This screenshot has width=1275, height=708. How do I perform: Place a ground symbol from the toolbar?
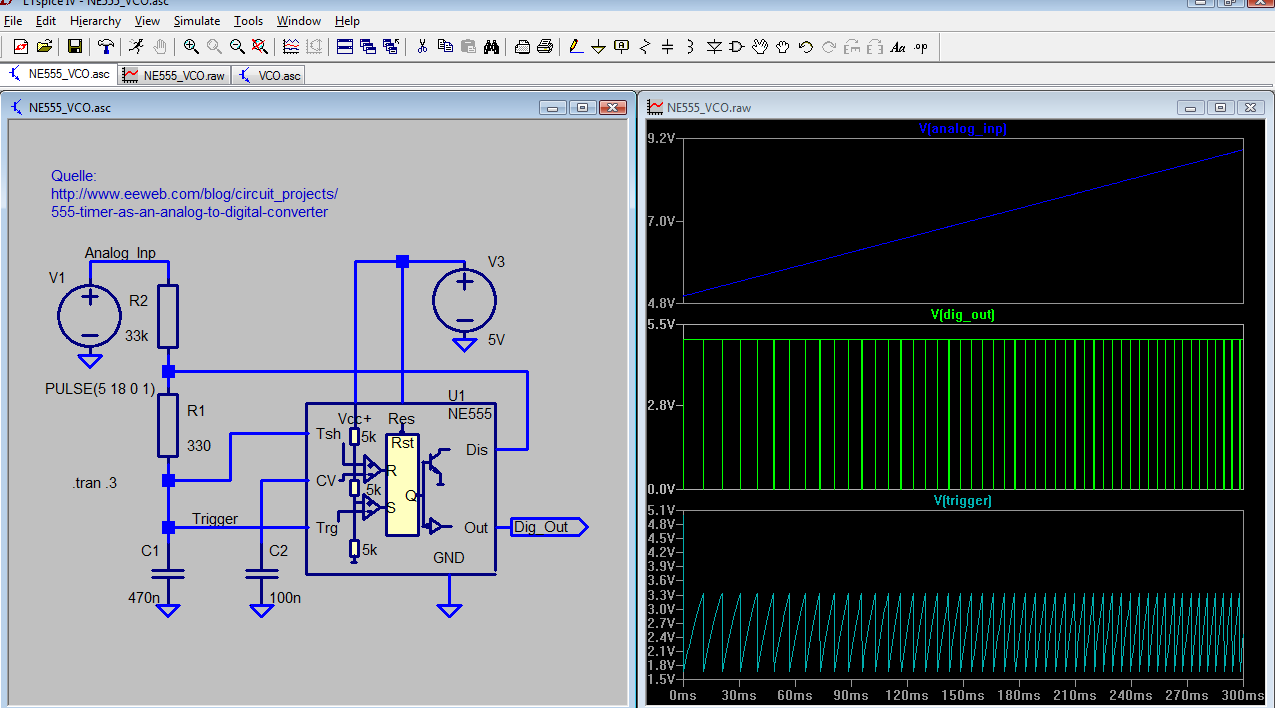click(x=598, y=46)
